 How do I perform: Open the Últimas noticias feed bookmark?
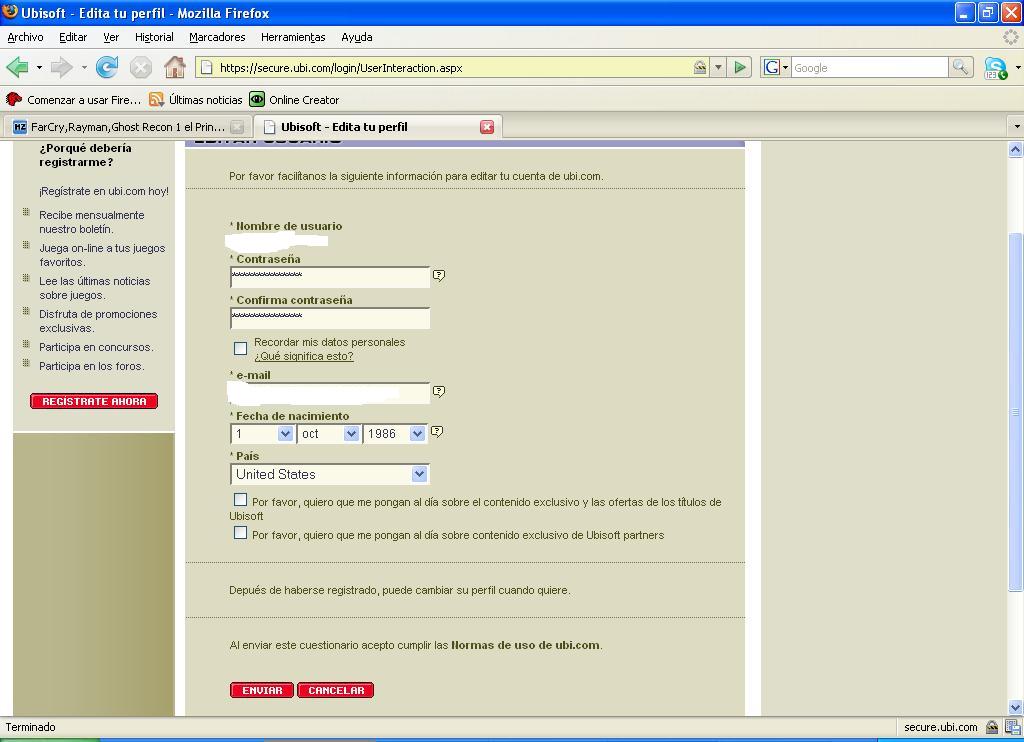[x=196, y=100]
